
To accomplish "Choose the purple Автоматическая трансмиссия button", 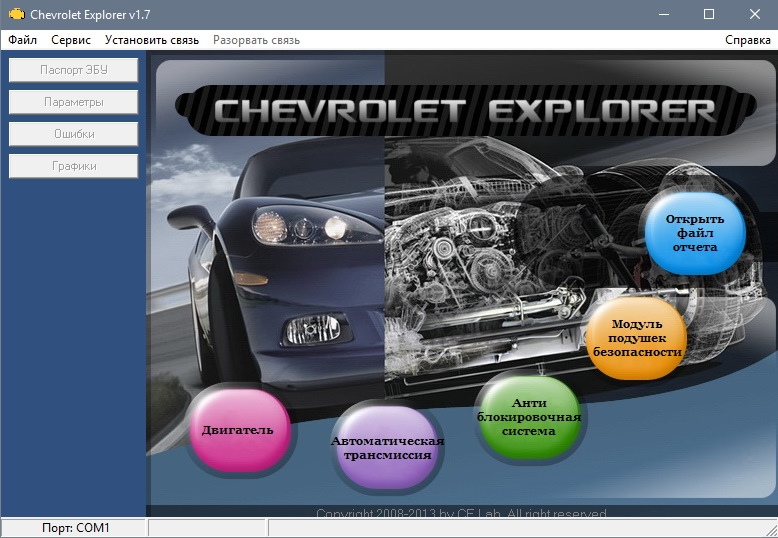I will click(387, 448).
